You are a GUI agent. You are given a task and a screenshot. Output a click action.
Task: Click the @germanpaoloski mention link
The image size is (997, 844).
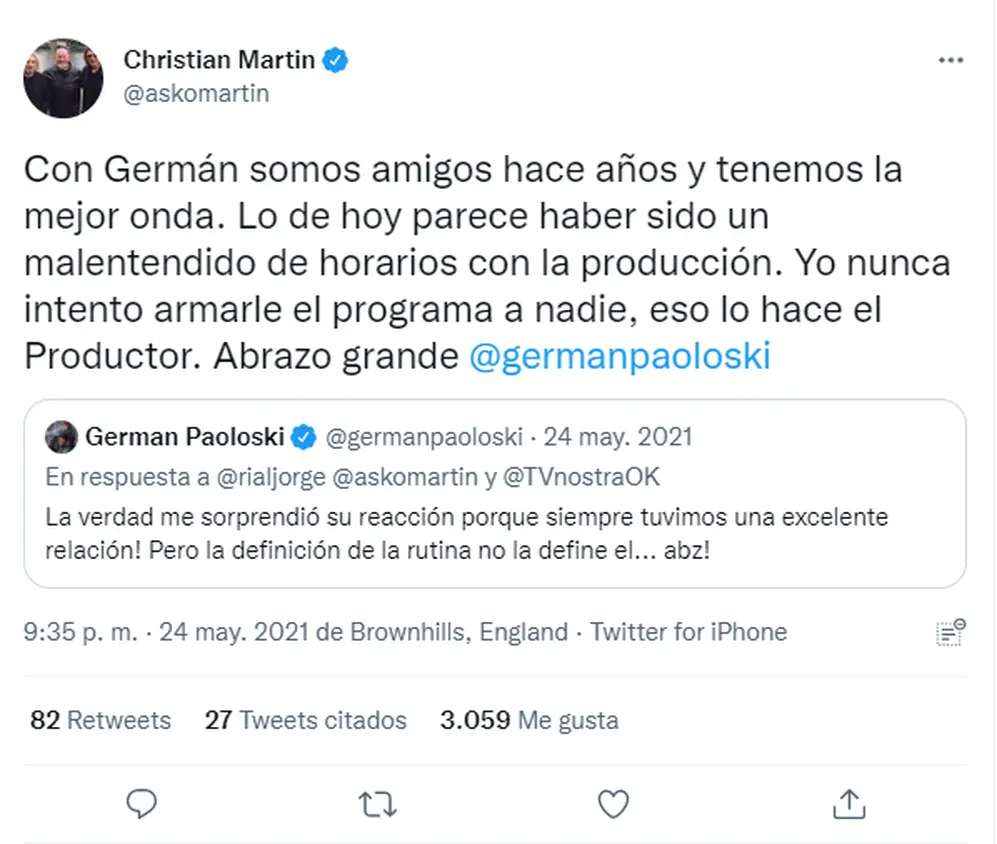coord(619,355)
